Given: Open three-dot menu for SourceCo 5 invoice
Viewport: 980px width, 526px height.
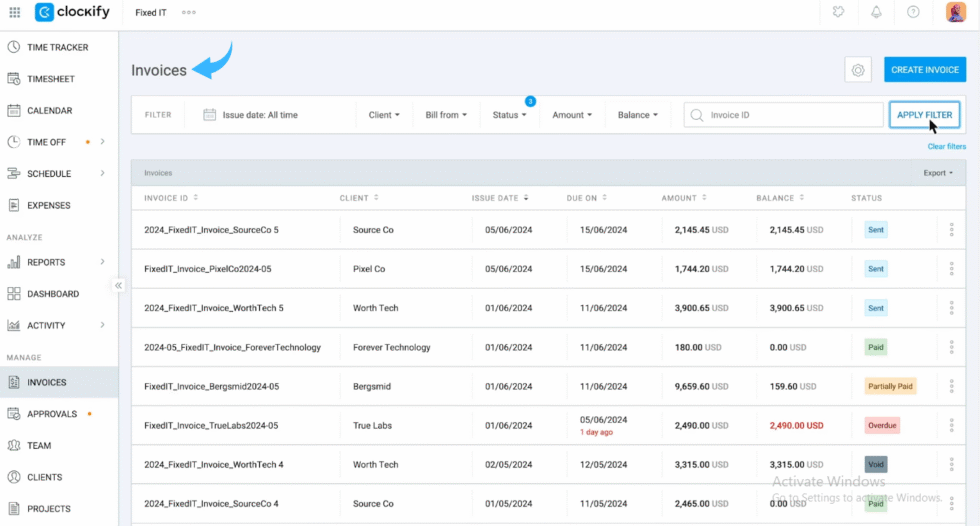Looking at the screenshot, I should [951, 230].
